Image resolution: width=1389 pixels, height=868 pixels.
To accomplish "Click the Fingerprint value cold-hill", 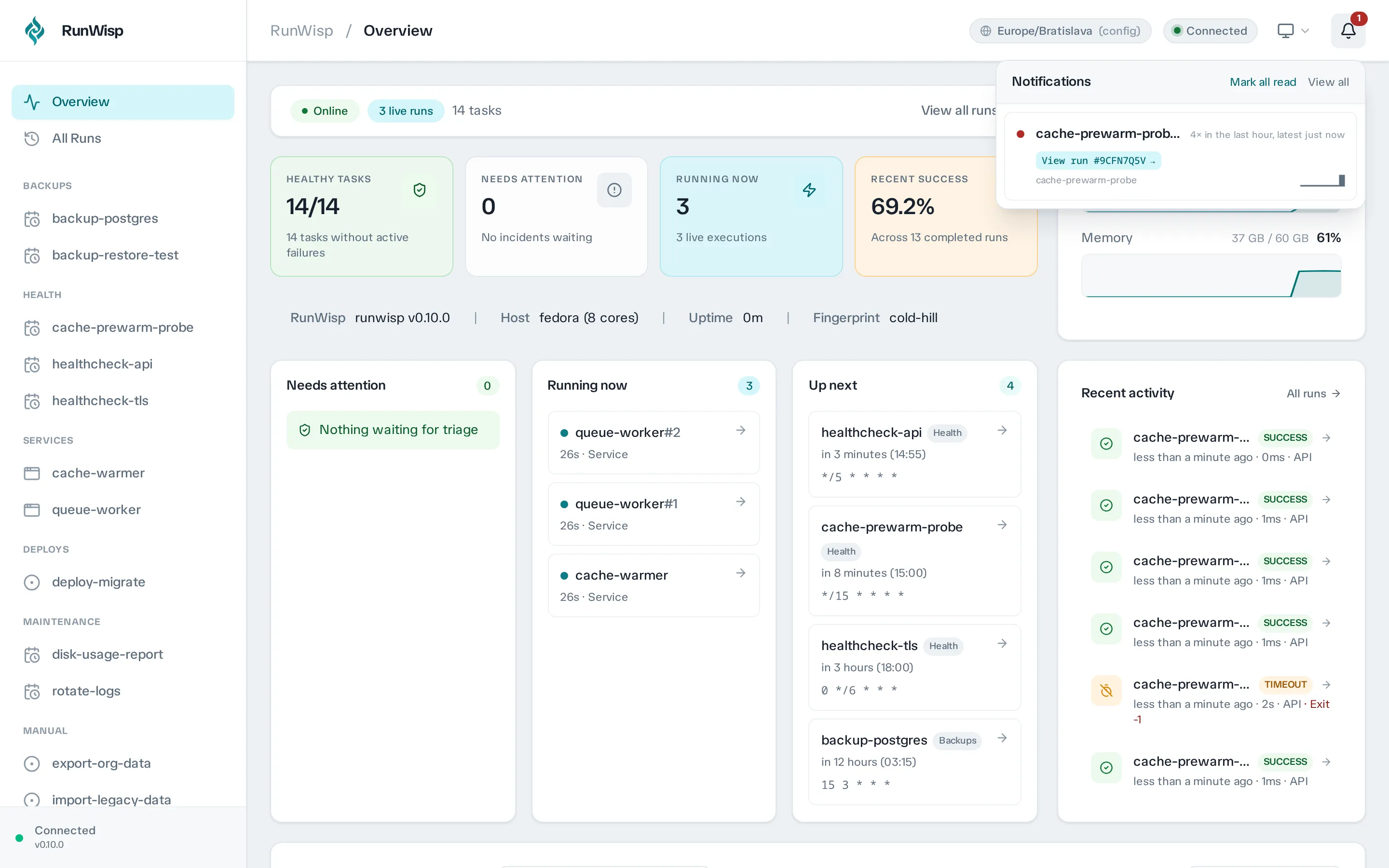I will coord(913,318).
